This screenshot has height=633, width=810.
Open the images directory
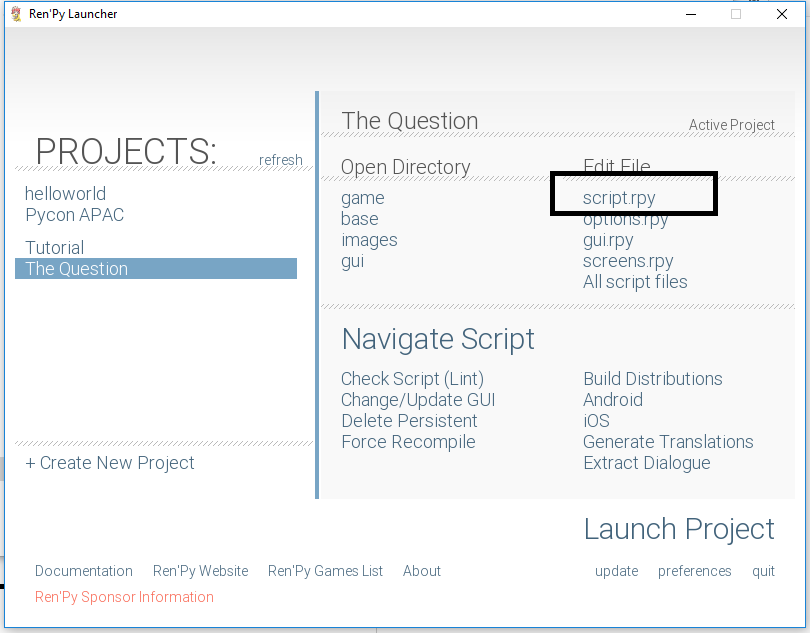(369, 240)
